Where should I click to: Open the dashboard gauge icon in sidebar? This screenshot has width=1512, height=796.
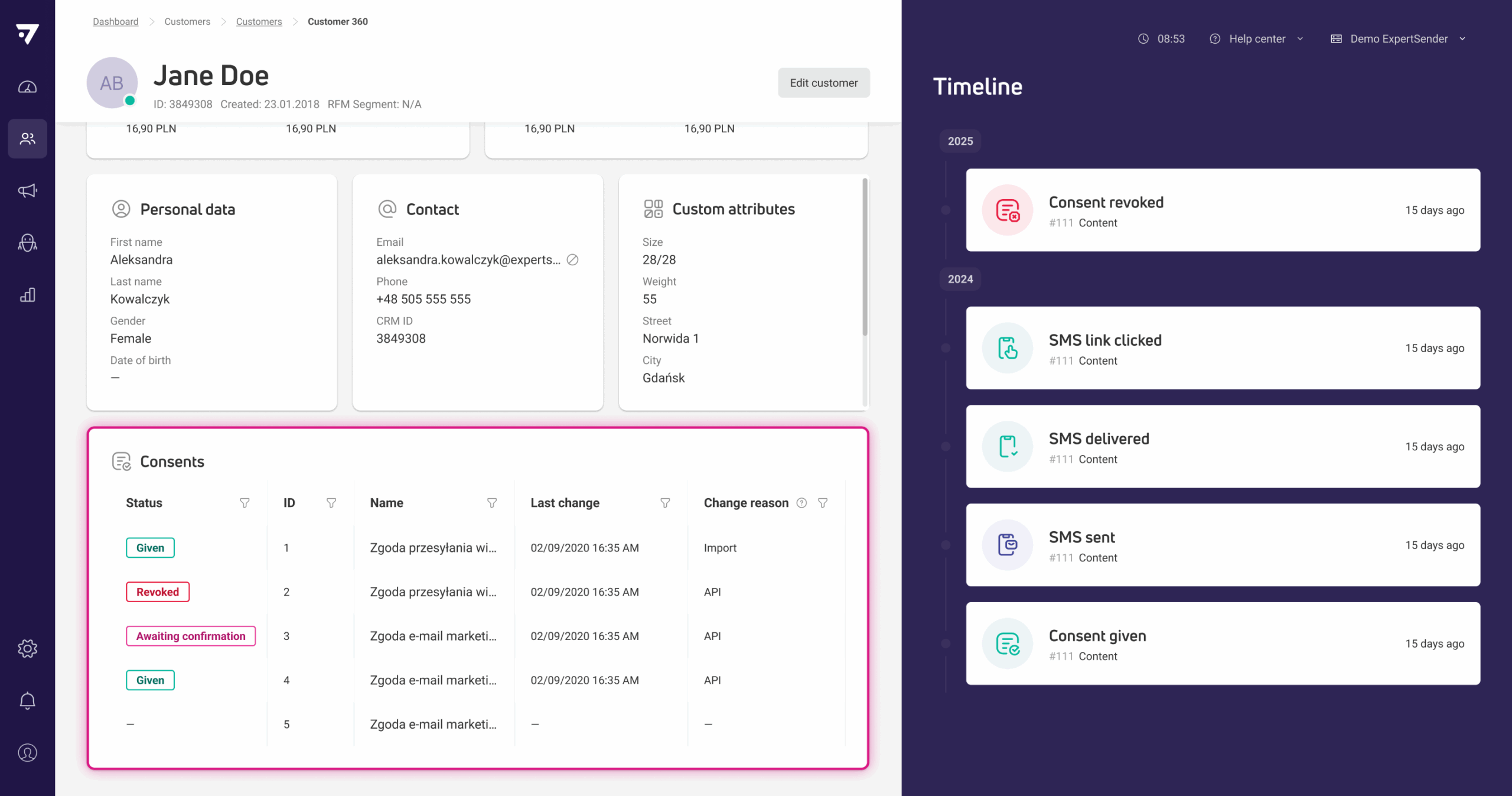[27, 87]
